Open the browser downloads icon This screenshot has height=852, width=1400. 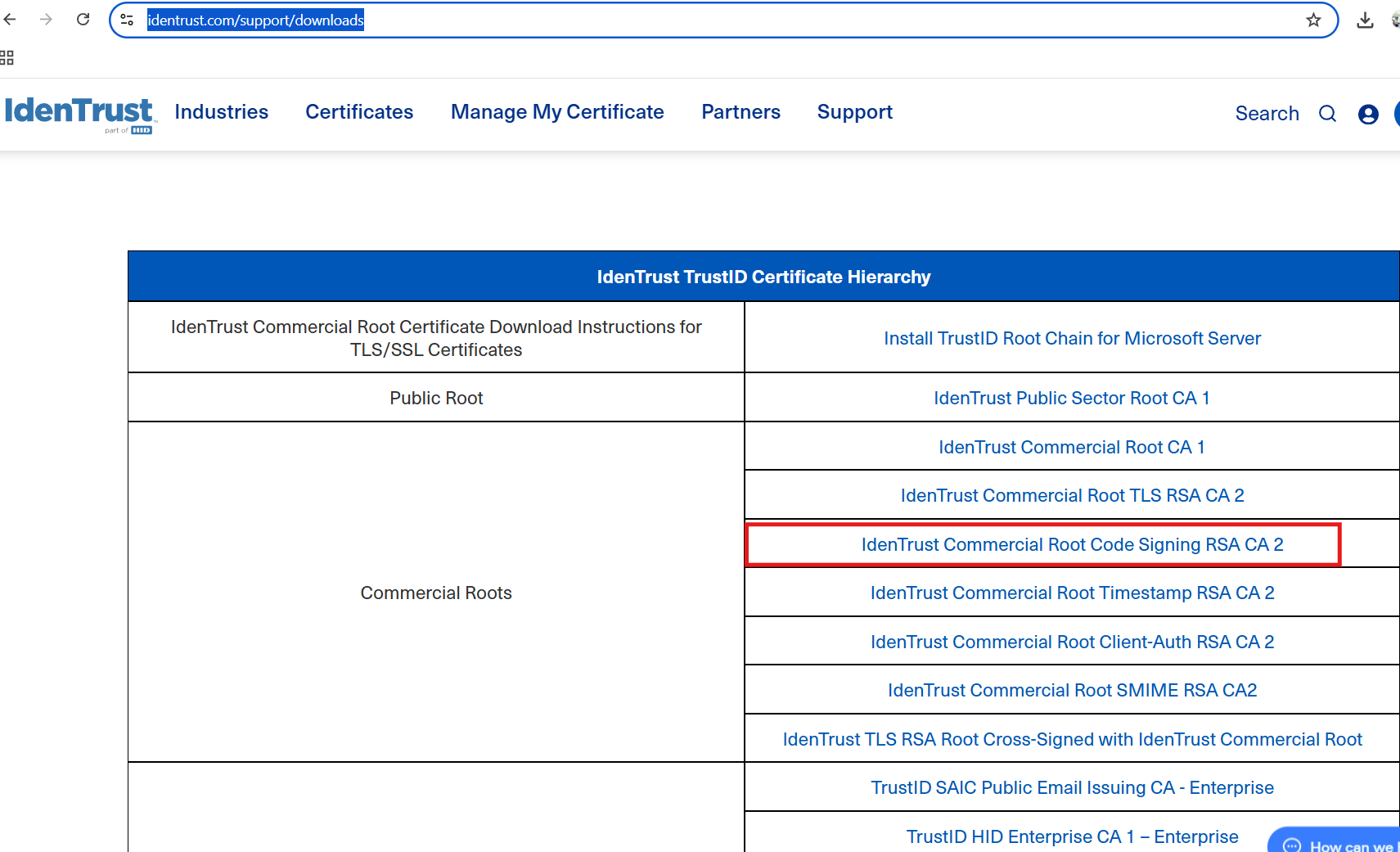click(x=1365, y=20)
